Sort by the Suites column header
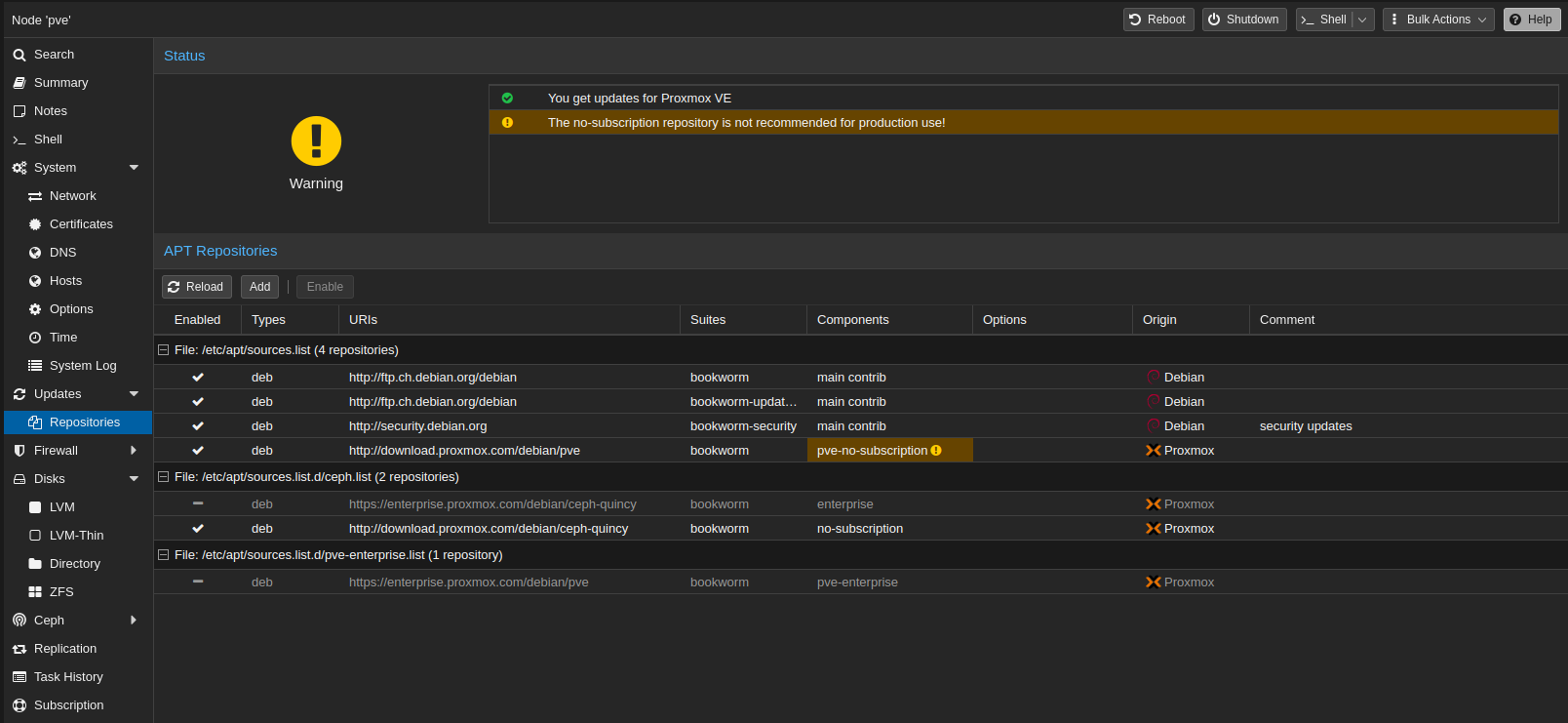Screen dimensions: 1568x723 coord(743,320)
